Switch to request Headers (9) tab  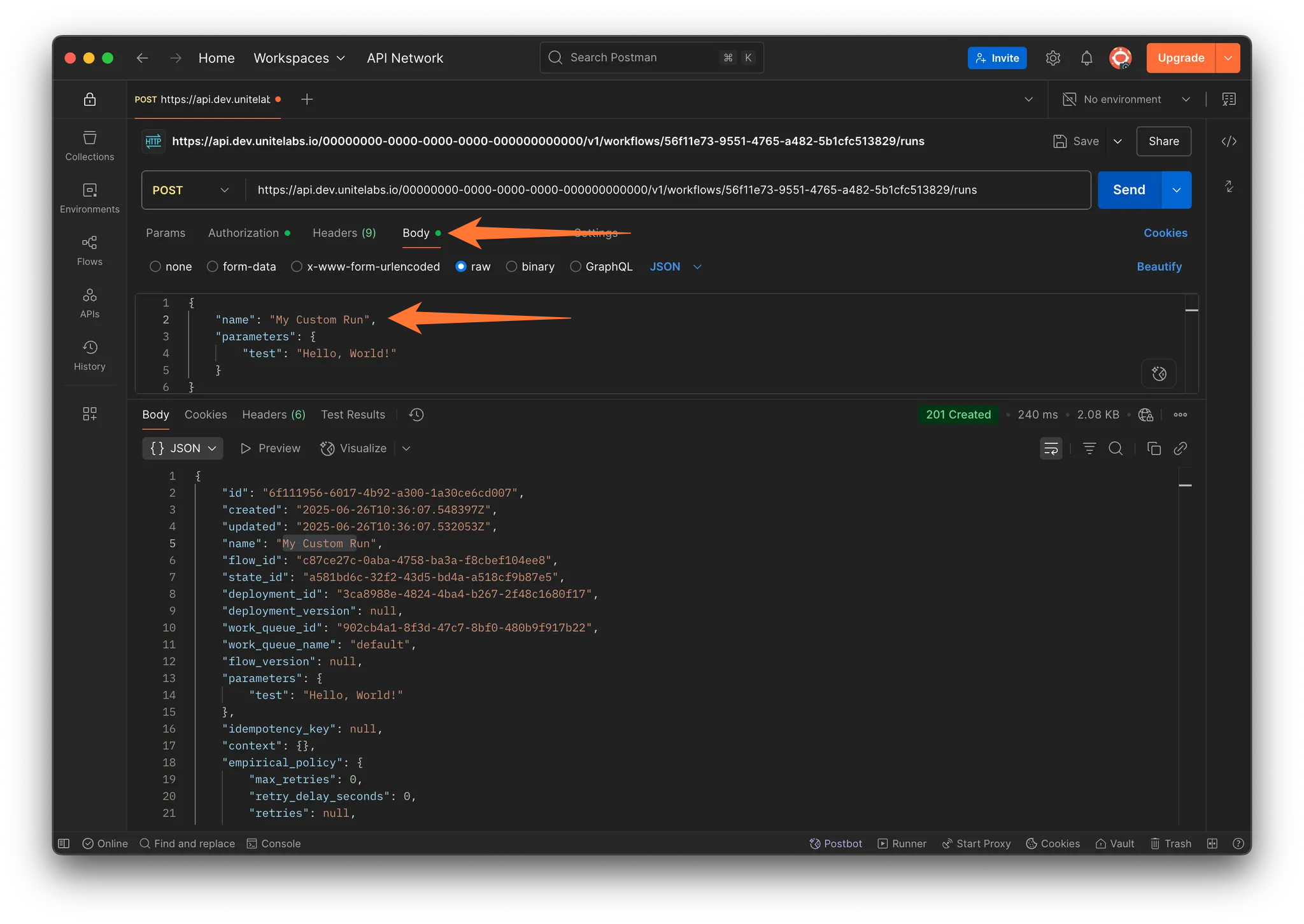344,233
